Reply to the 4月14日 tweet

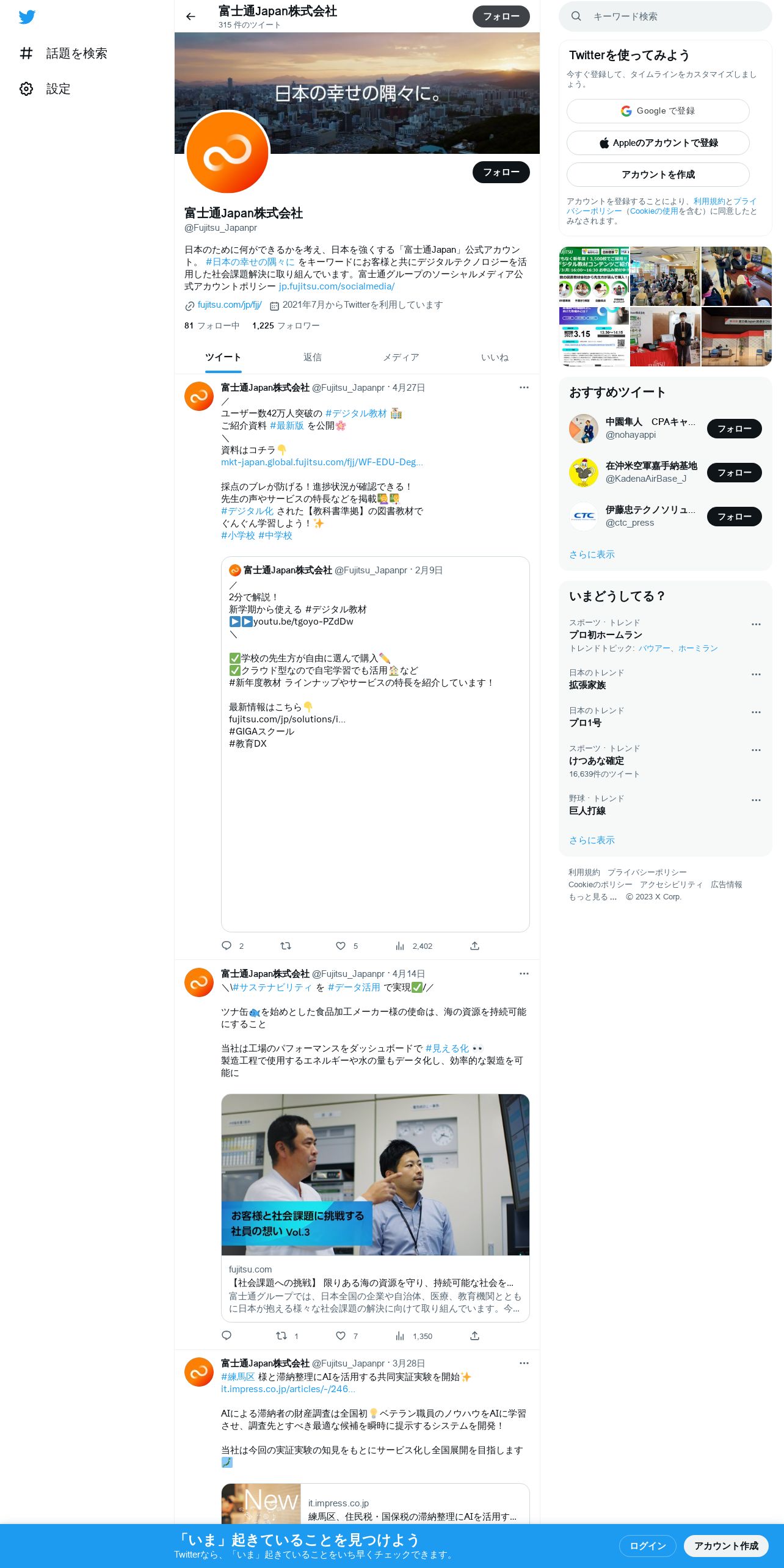pyautogui.click(x=227, y=1335)
